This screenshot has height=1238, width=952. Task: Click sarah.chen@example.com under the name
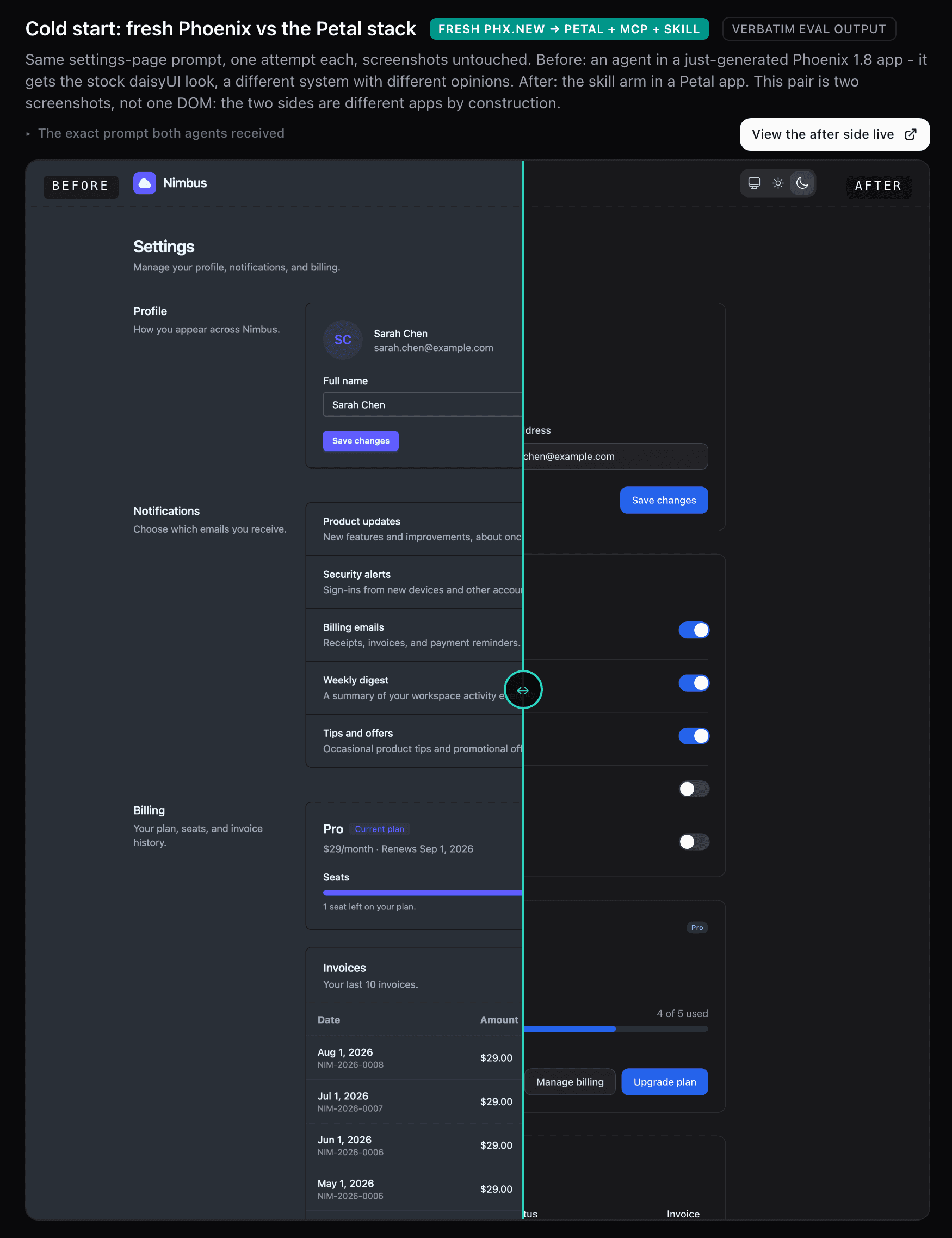tap(434, 348)
